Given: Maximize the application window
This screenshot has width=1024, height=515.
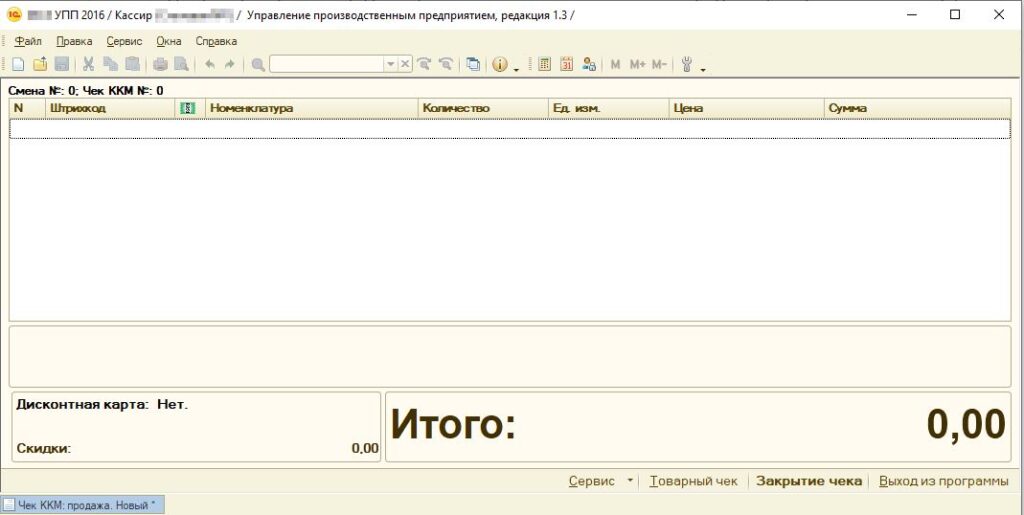Looking at the screenshot, I should click(955, 14).
